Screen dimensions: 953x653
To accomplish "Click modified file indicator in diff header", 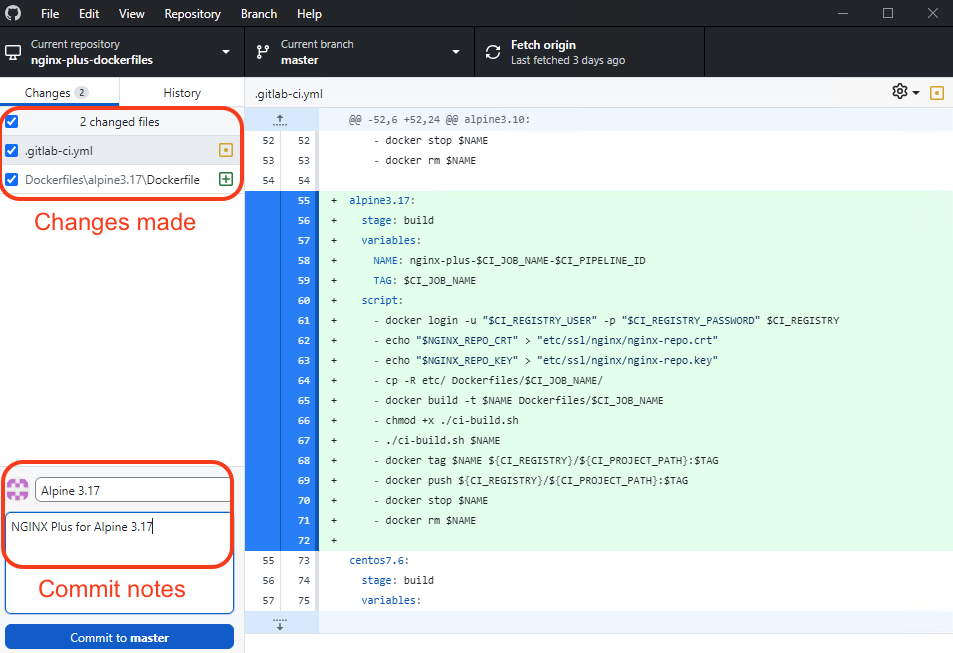I will pyautogui.click(x=937, y=93).
